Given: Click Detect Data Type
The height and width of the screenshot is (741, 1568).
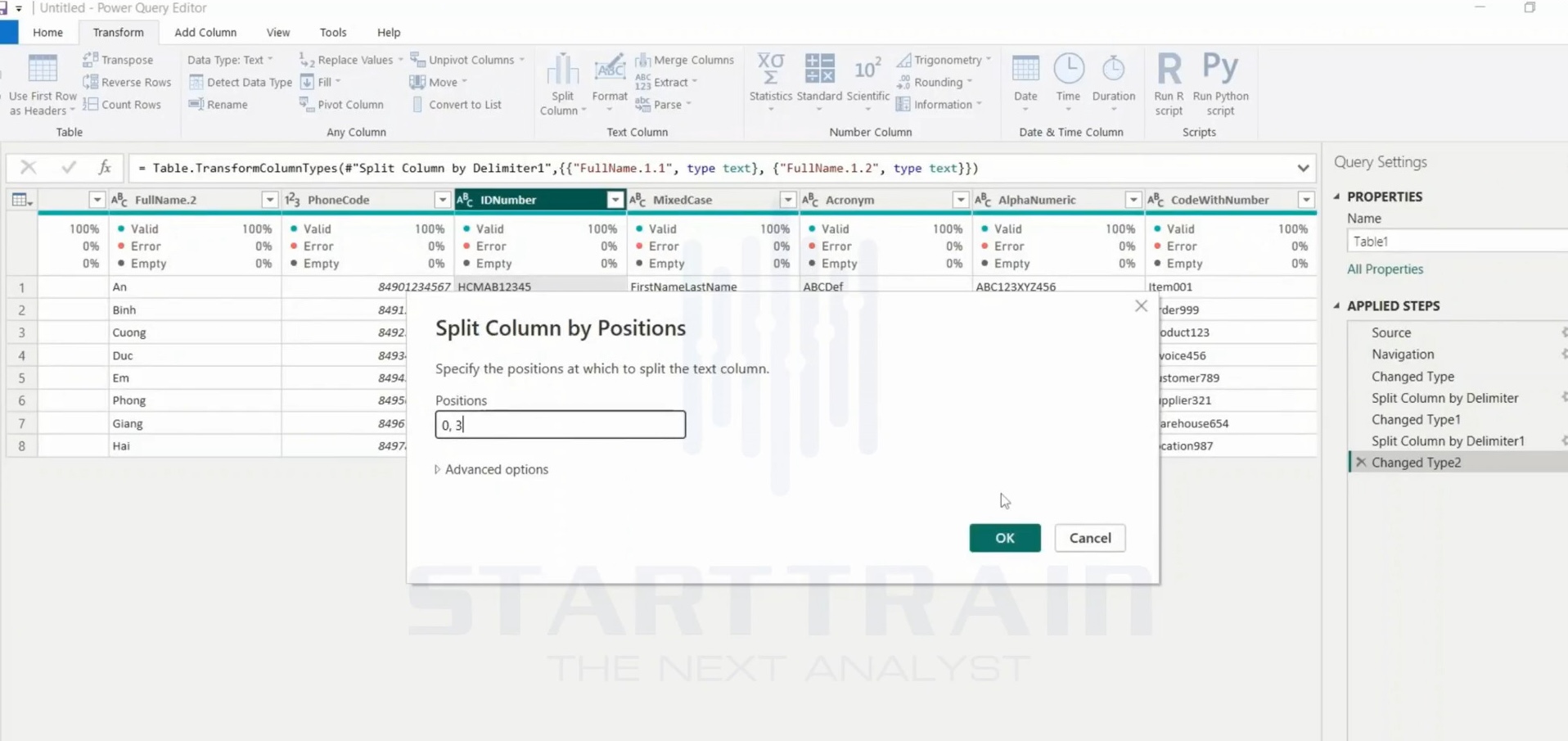Looking at the screenshot, I should point(241,82).
